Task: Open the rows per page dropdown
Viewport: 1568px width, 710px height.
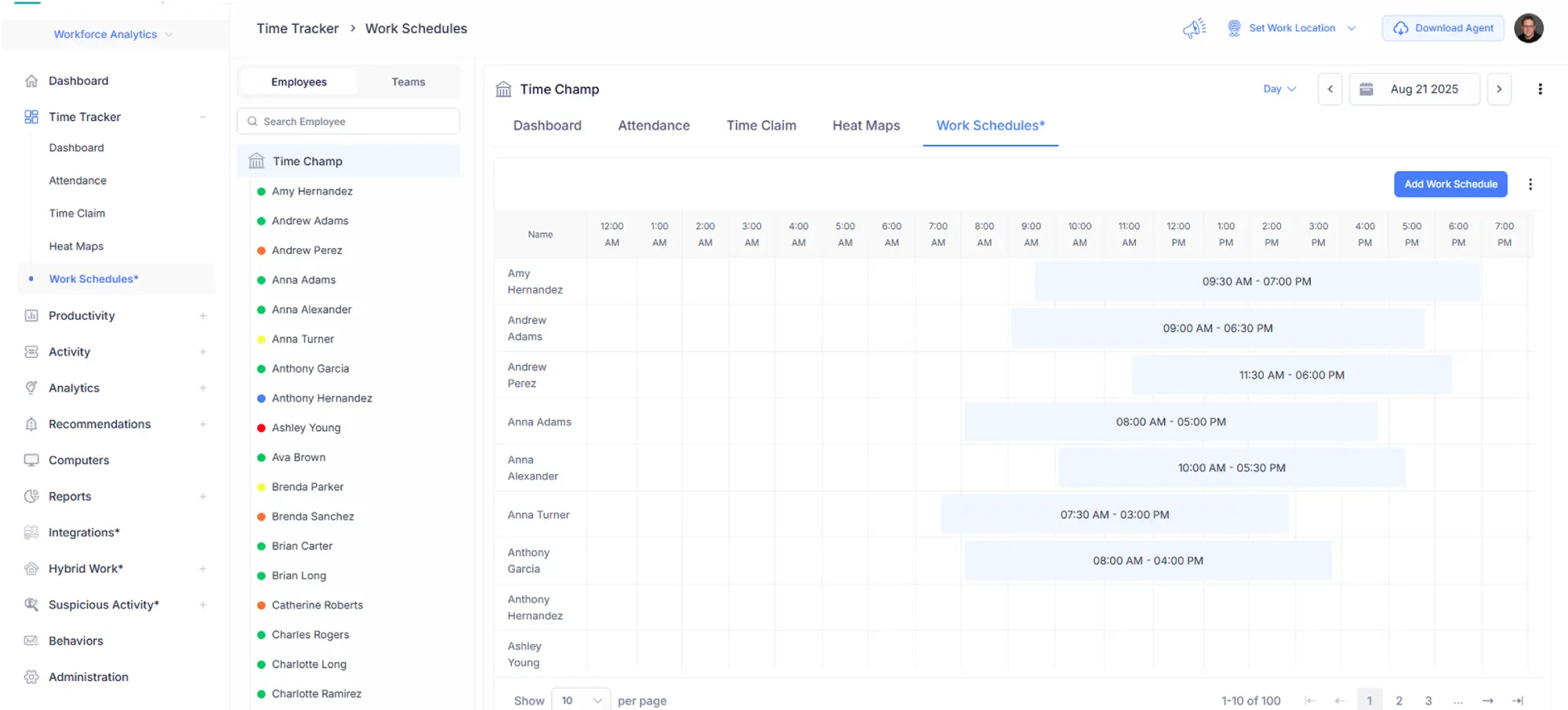Action: point(581,701)
